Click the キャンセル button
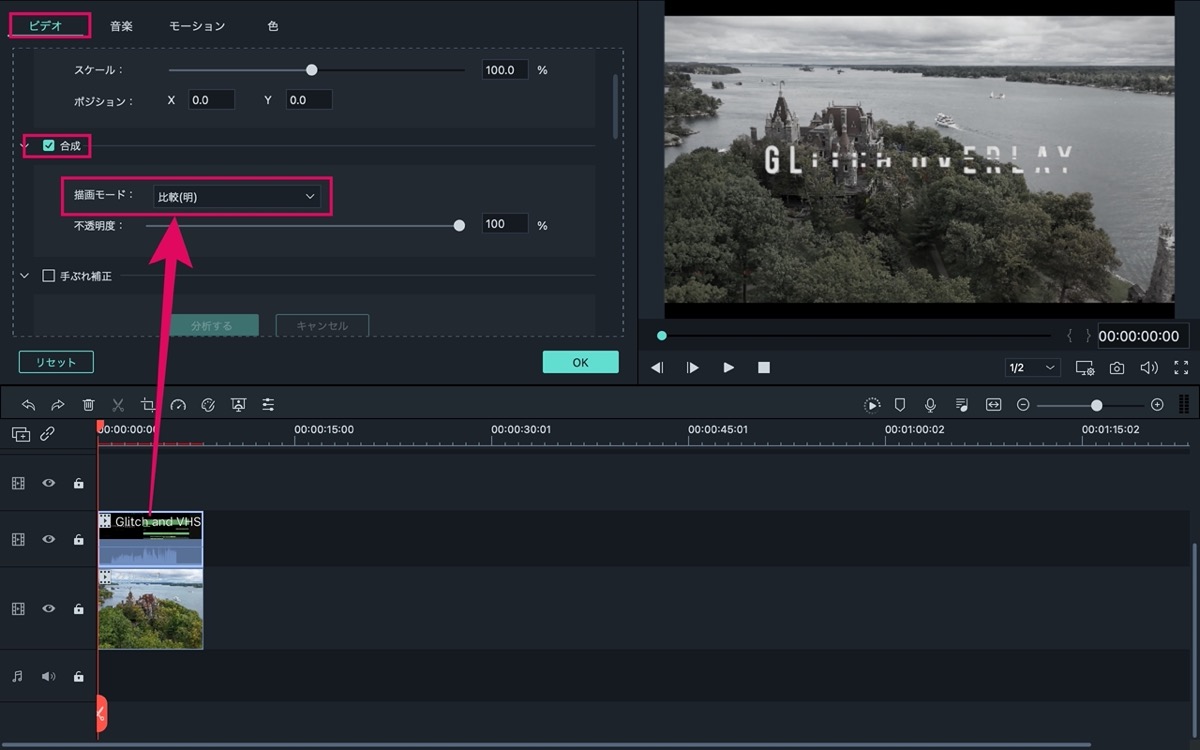 (322, 326)
